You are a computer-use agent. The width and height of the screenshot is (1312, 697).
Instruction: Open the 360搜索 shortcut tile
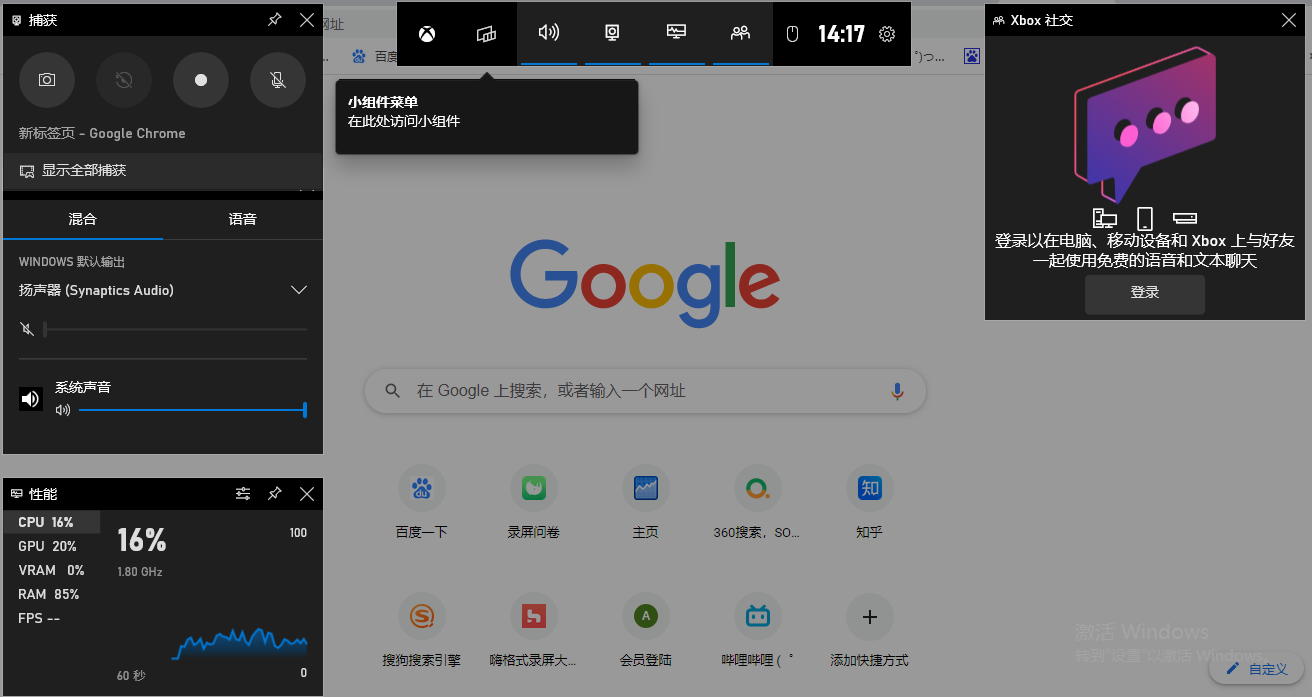758,504
